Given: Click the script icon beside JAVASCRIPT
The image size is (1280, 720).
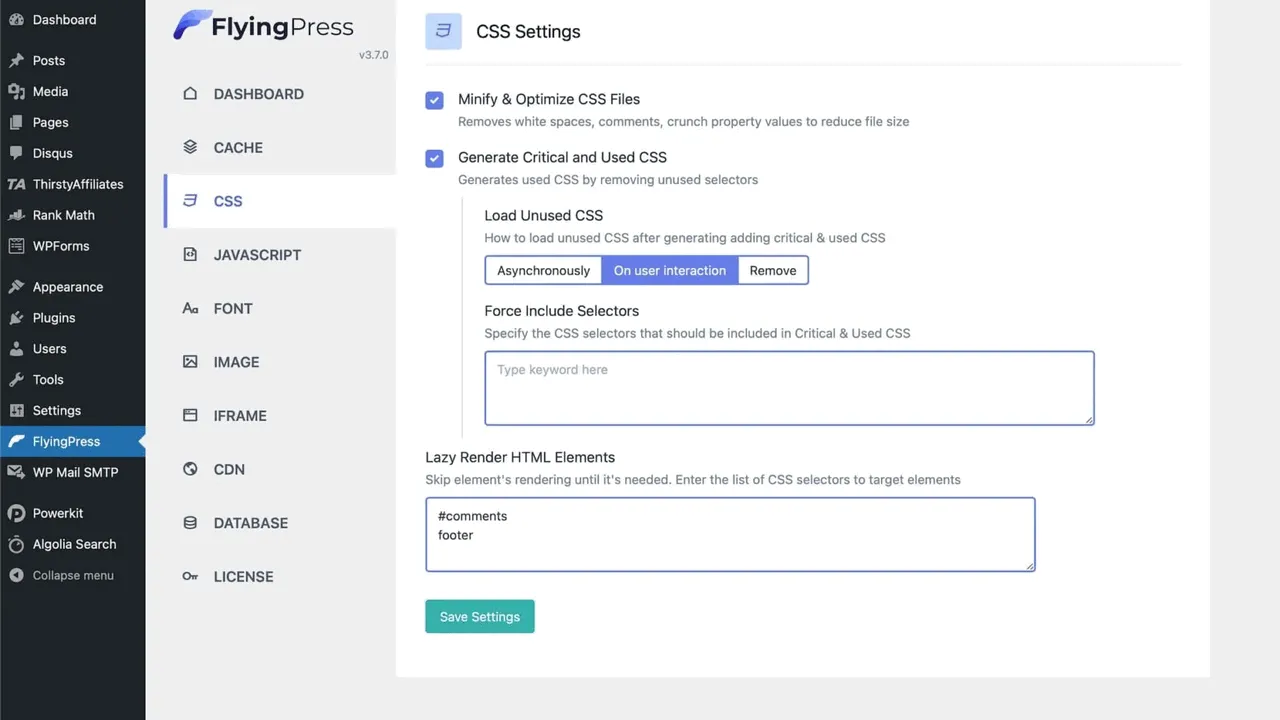Looking at the screenshot, I should pos(190,255).
